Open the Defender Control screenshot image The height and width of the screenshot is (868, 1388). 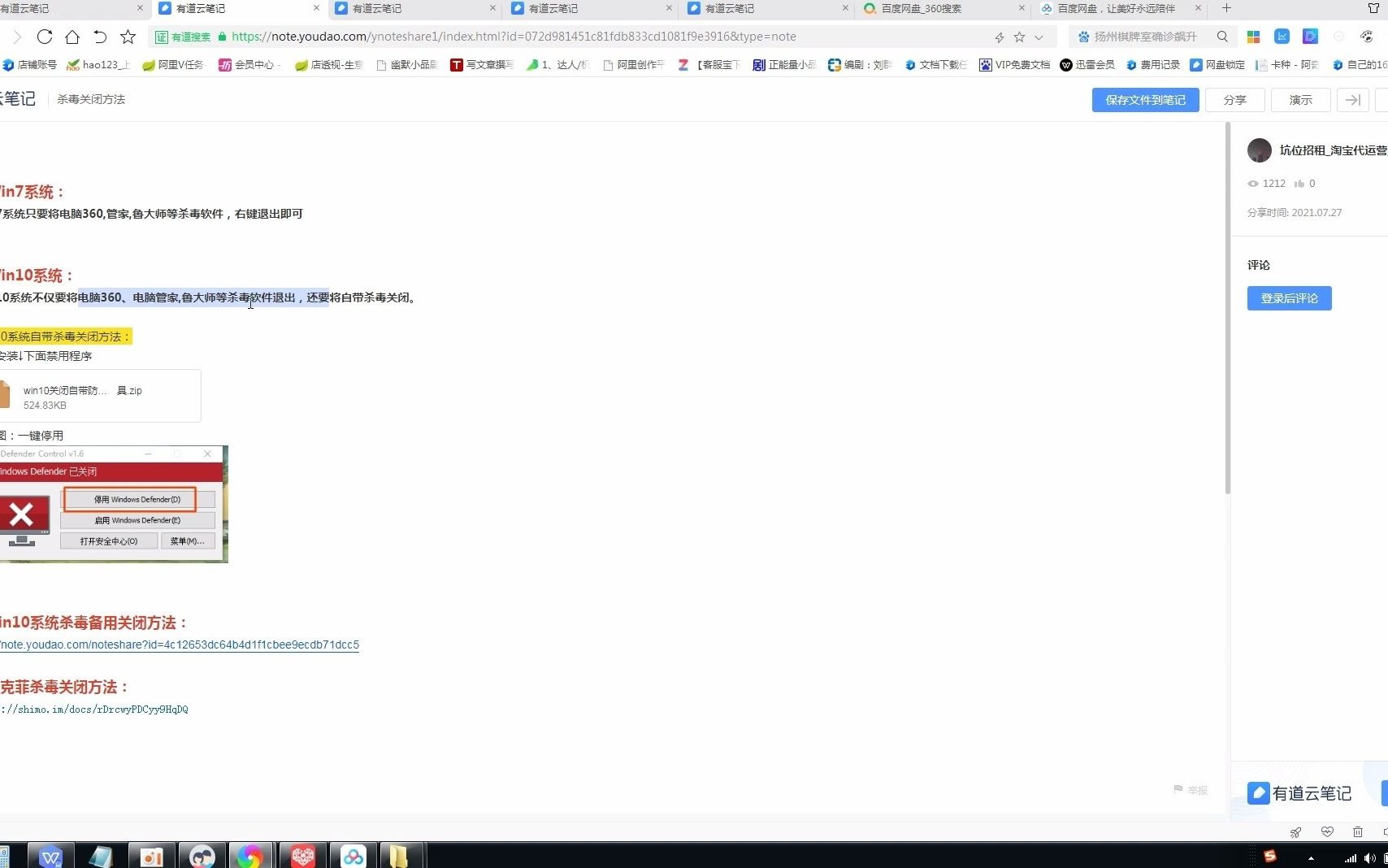coord(114,504)
